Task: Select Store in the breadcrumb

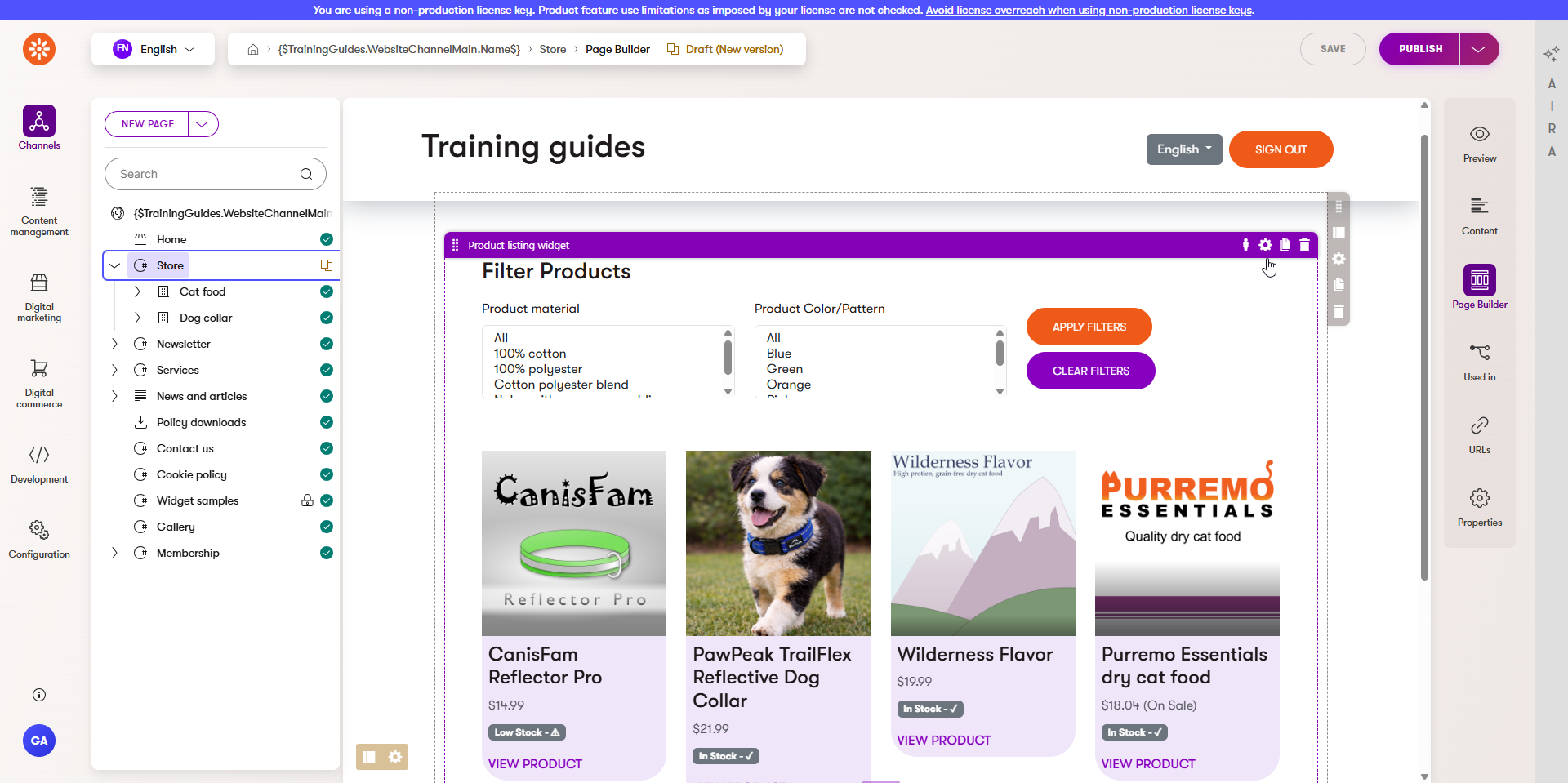Action: (x=552, y=49)
